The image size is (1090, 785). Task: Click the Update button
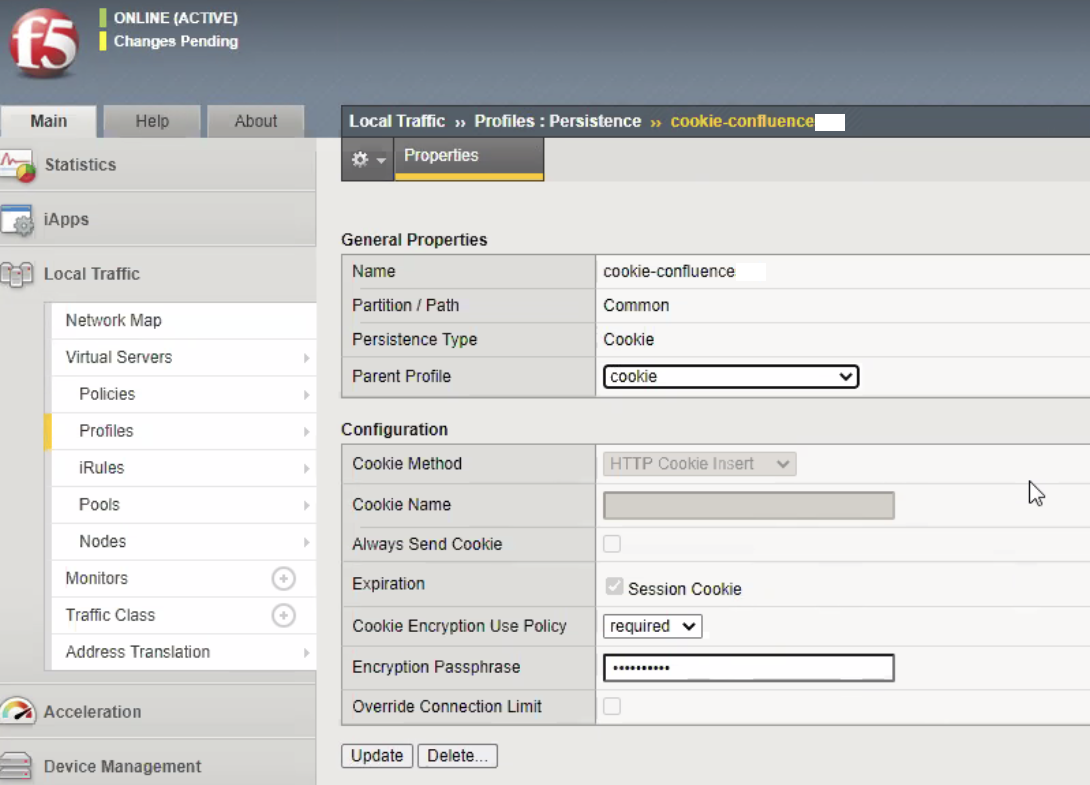click(377, 756)
